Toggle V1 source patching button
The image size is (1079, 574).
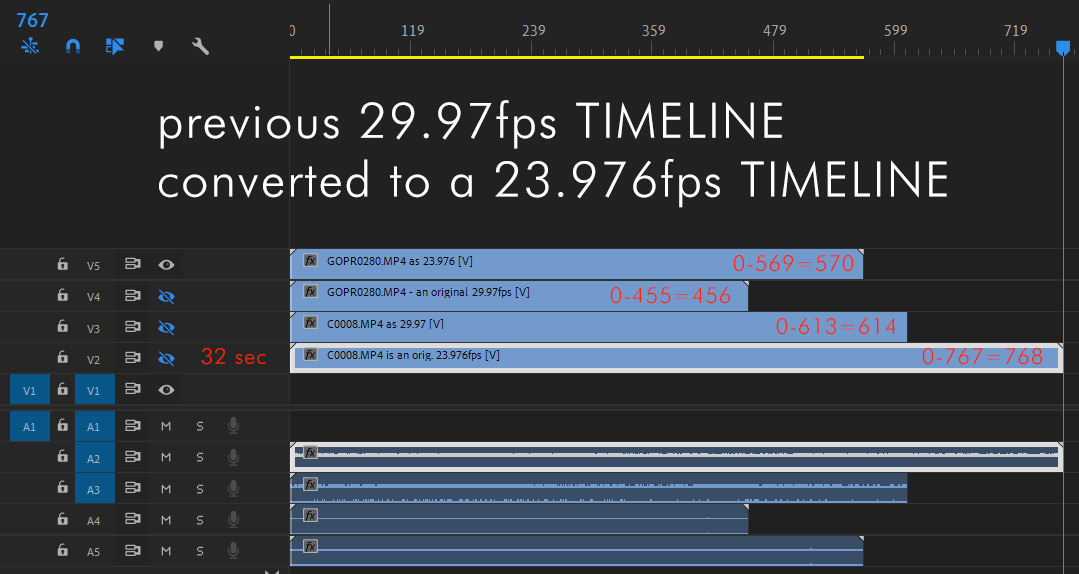[x=30, y=390]
